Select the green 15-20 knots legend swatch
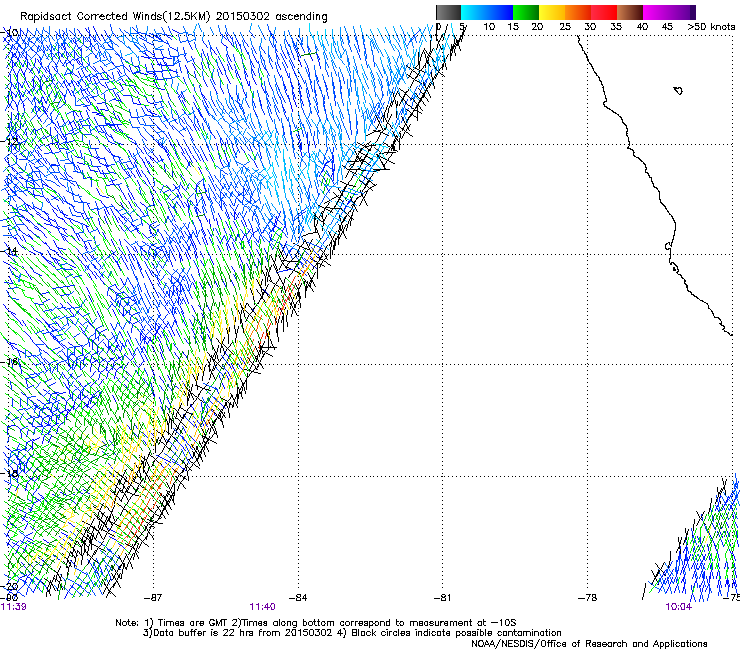 pos(526,12)
